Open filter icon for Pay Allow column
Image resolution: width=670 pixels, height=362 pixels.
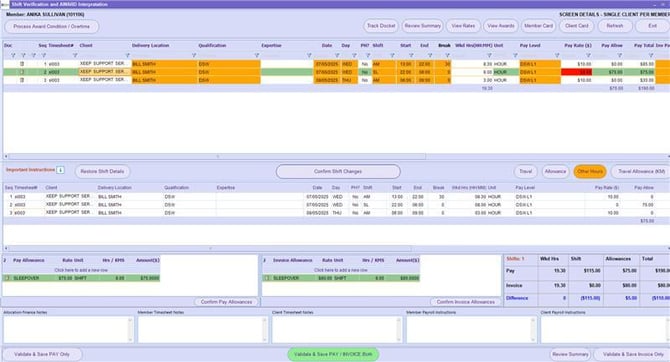[620, 56]
